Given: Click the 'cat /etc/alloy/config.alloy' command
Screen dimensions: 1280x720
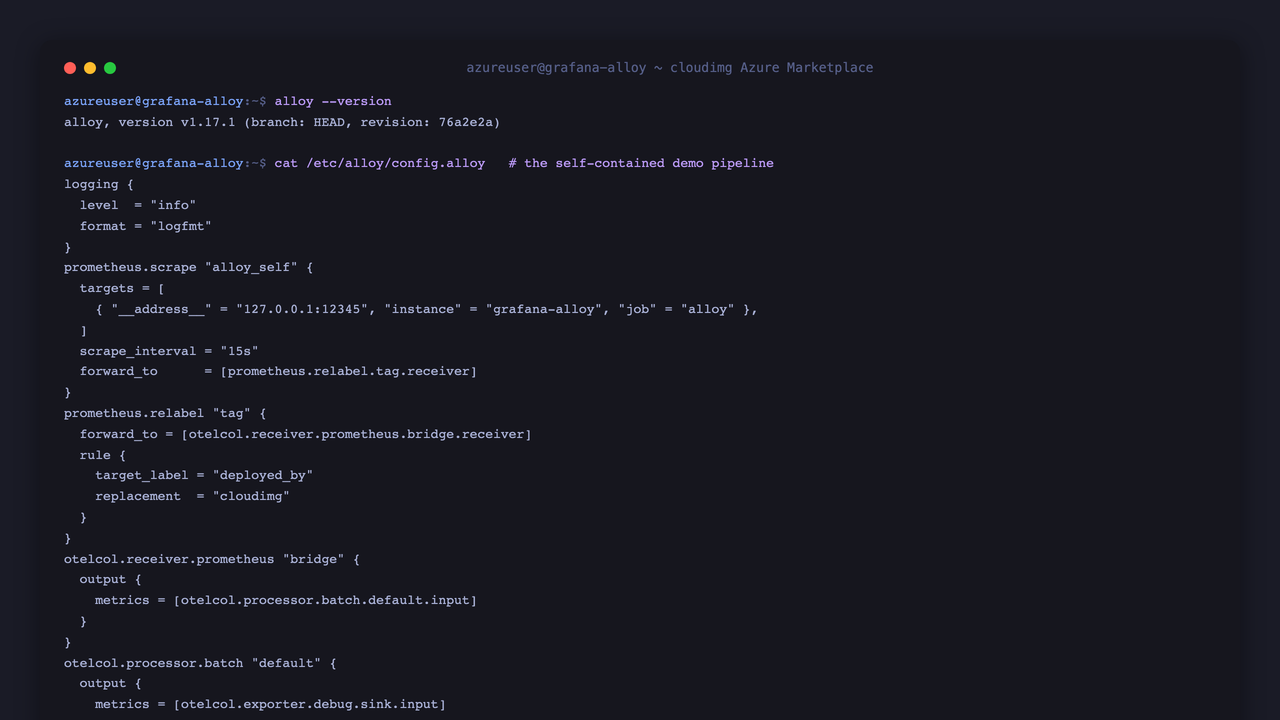Looking at the screenshot, I should [380, 163].
